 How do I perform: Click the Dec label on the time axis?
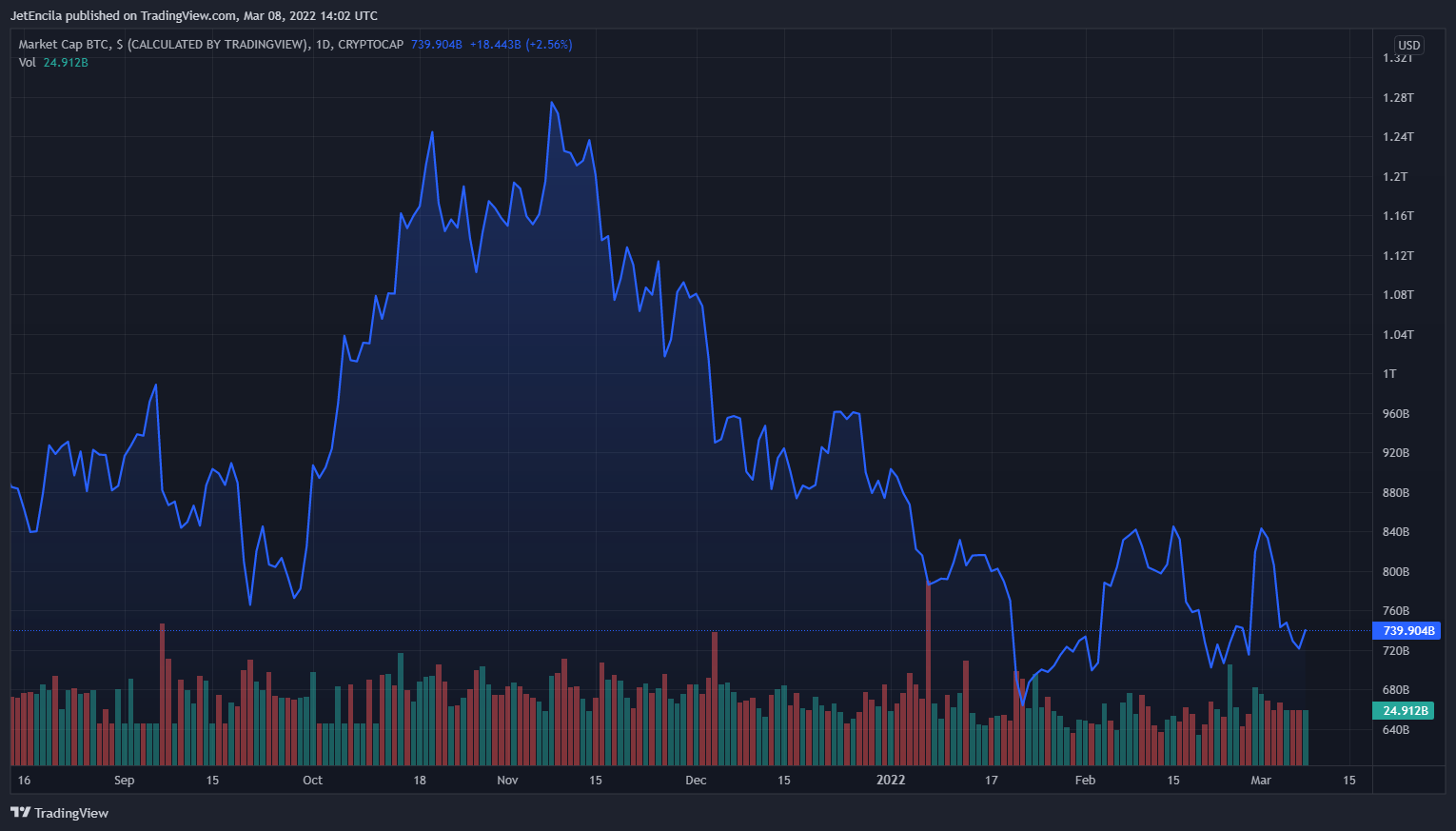click(x=696, y=780)
